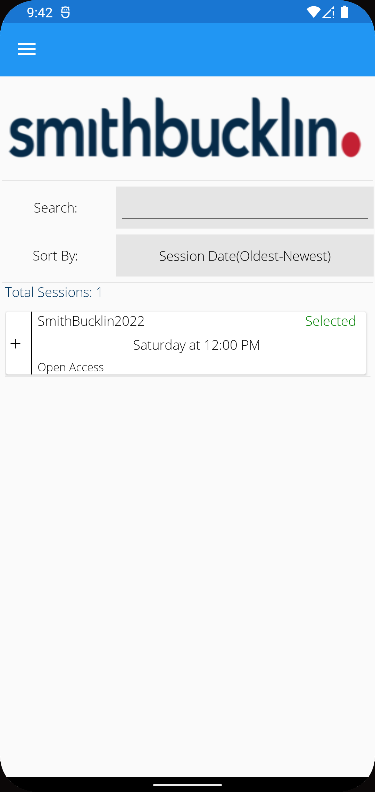The width and height of the screenshot is (375, 792).
Task: Tap the Sort By: label
Action: [55, 256]
